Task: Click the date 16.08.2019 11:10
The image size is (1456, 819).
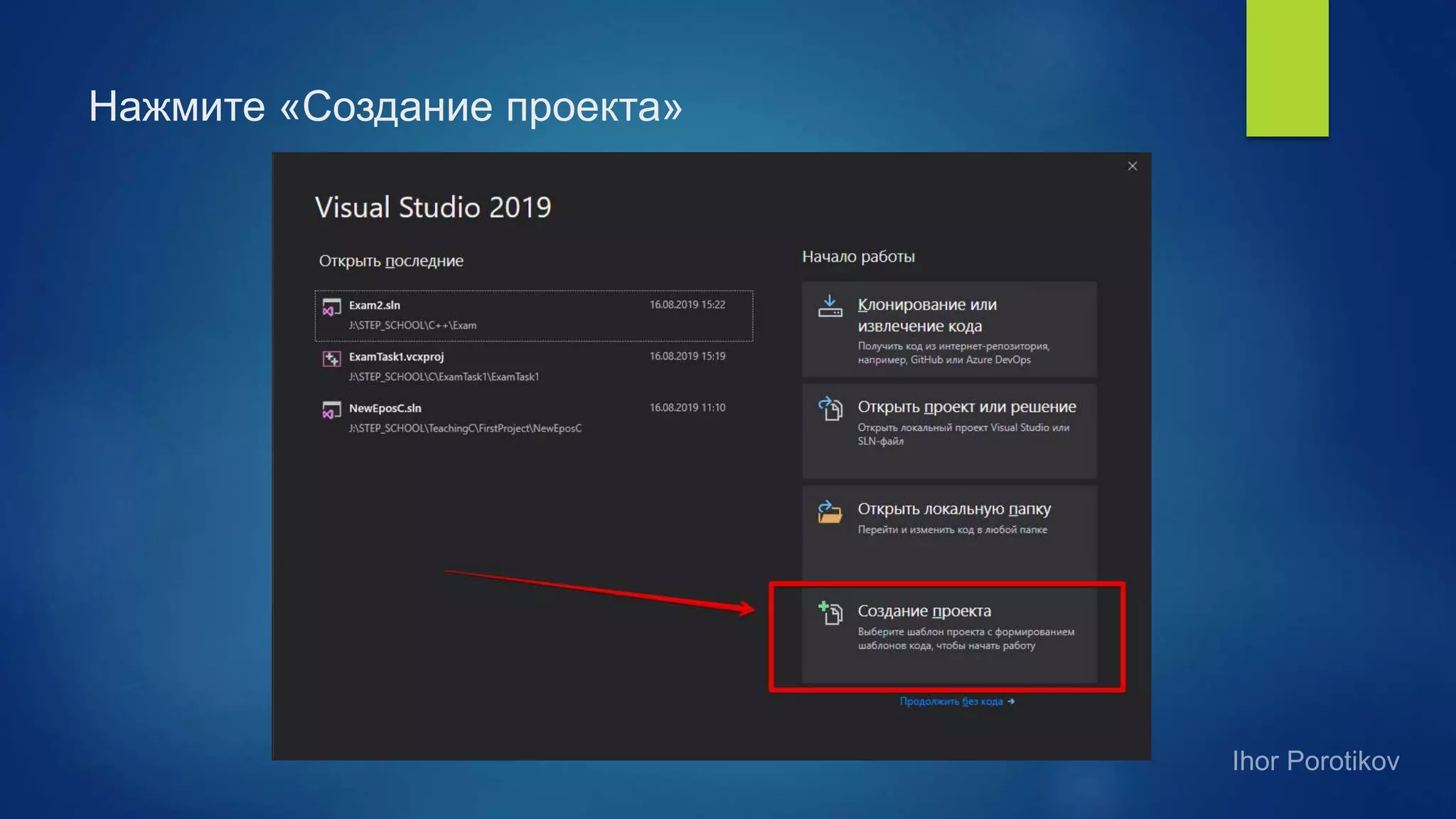Action: point(687,408)
